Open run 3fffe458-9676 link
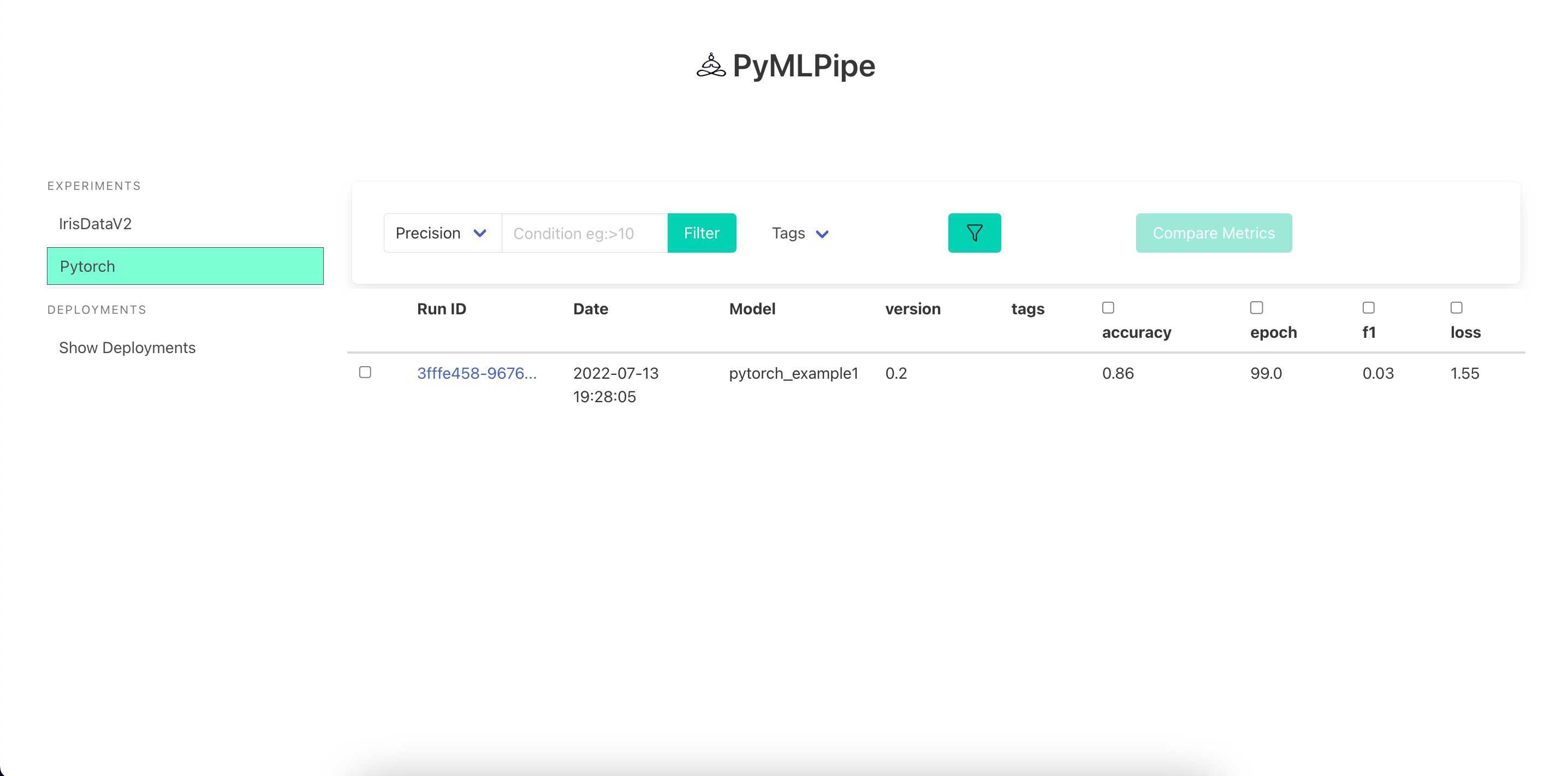The width and height of the screenshot is (1568, 776). pyautogui.click(x=477, y=373)
